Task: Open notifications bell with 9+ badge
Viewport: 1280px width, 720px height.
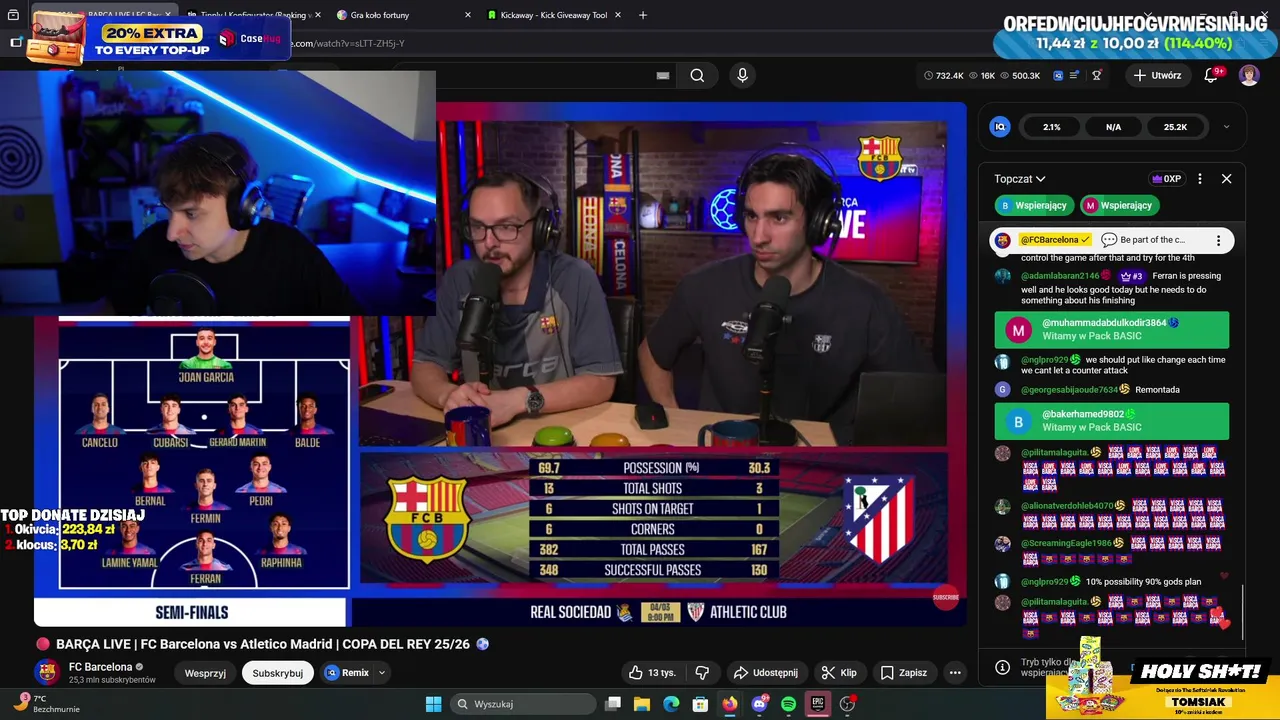Action: [x=1211, y=75]
